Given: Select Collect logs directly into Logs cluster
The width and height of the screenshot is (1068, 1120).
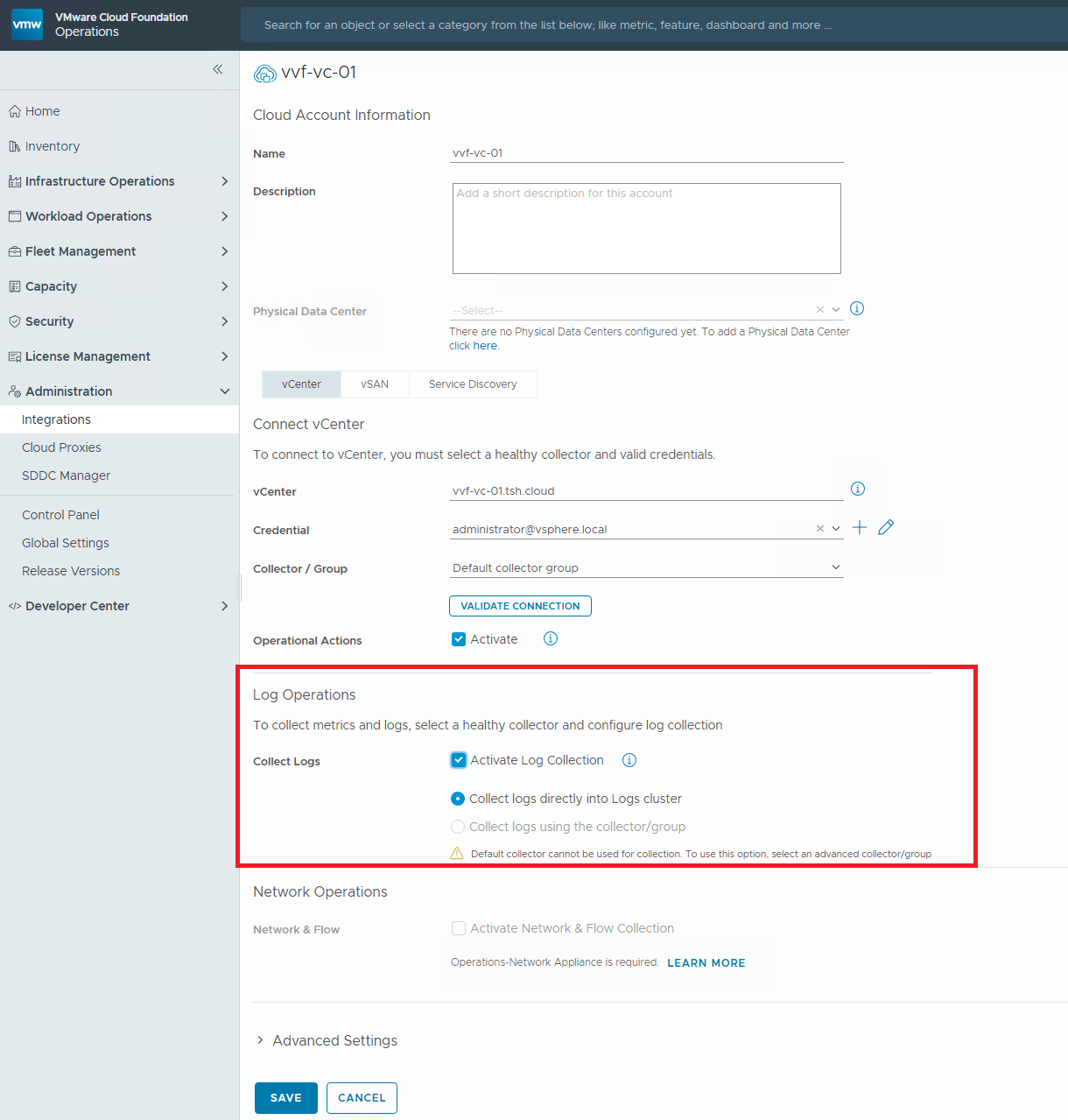Looking at the screenshot, I should (x=458, y=799).
